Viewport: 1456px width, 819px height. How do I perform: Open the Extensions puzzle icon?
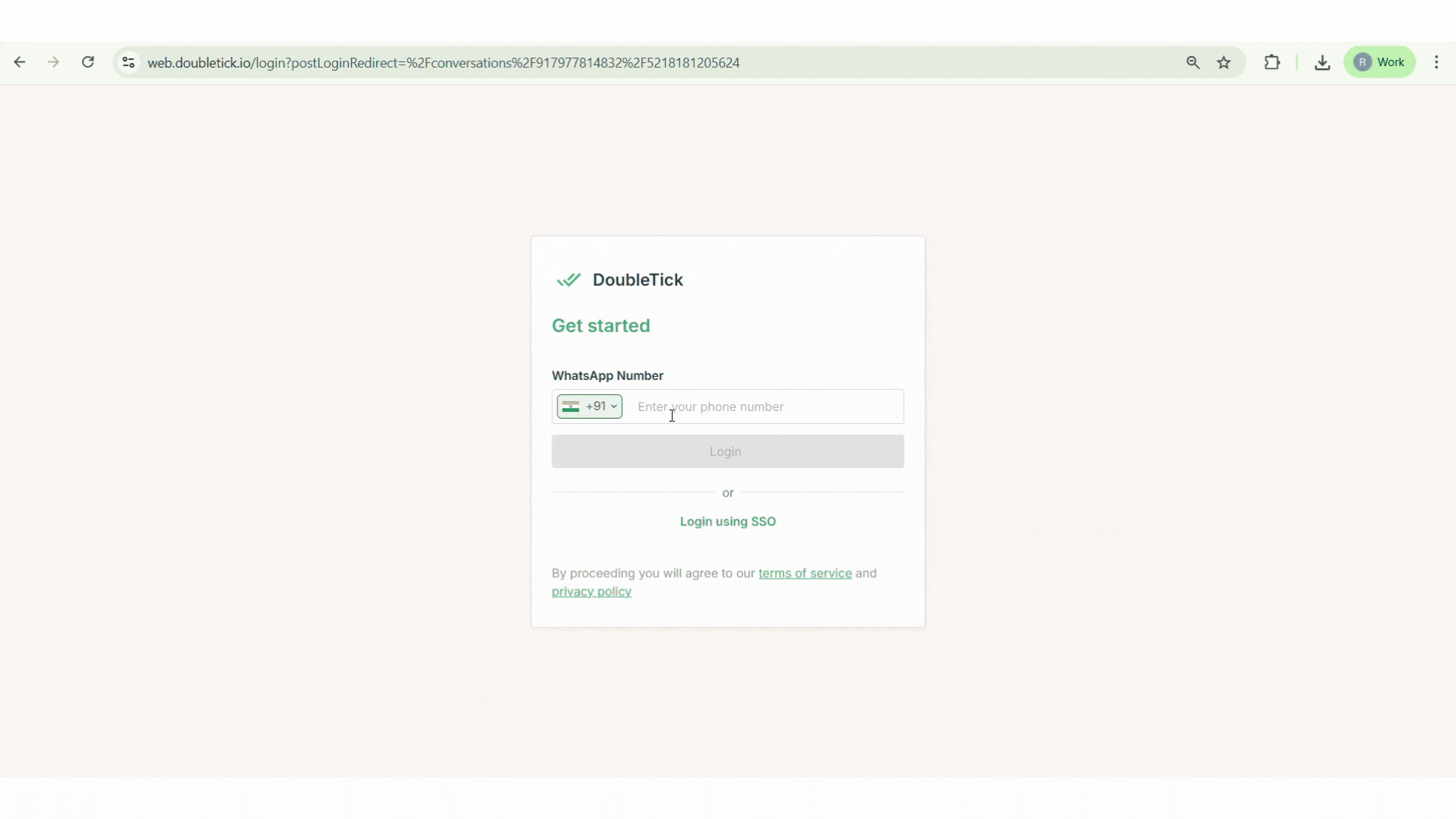(1272, 62)
